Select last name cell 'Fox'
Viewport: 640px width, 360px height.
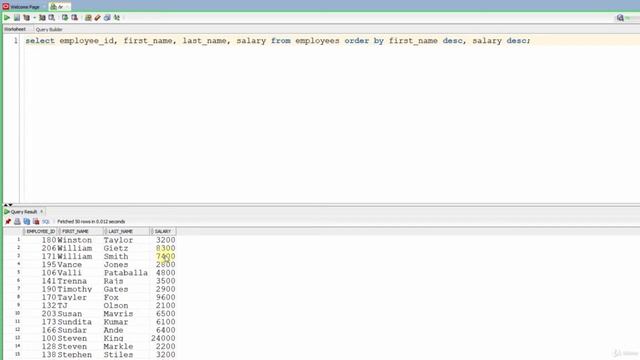tap(111, 297)
